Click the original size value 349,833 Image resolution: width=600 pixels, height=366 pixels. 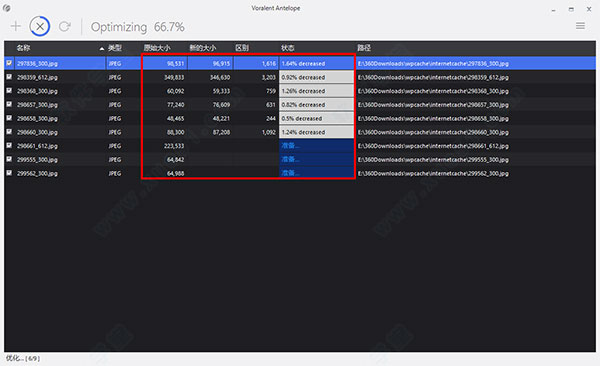pyautogui.click(x=174, y=77)
